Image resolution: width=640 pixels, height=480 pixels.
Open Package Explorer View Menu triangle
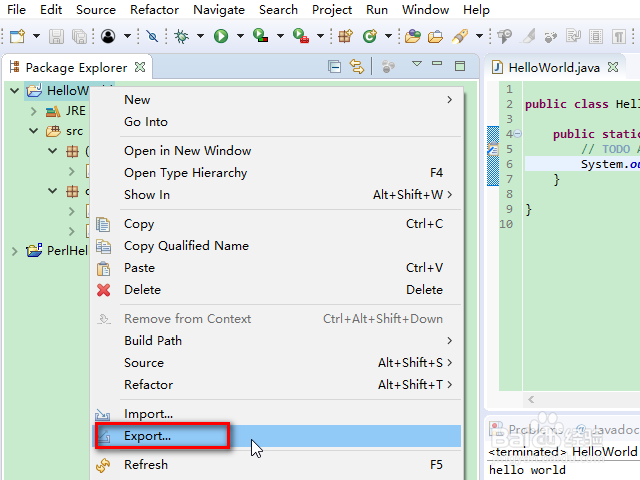tap(417, 64)
